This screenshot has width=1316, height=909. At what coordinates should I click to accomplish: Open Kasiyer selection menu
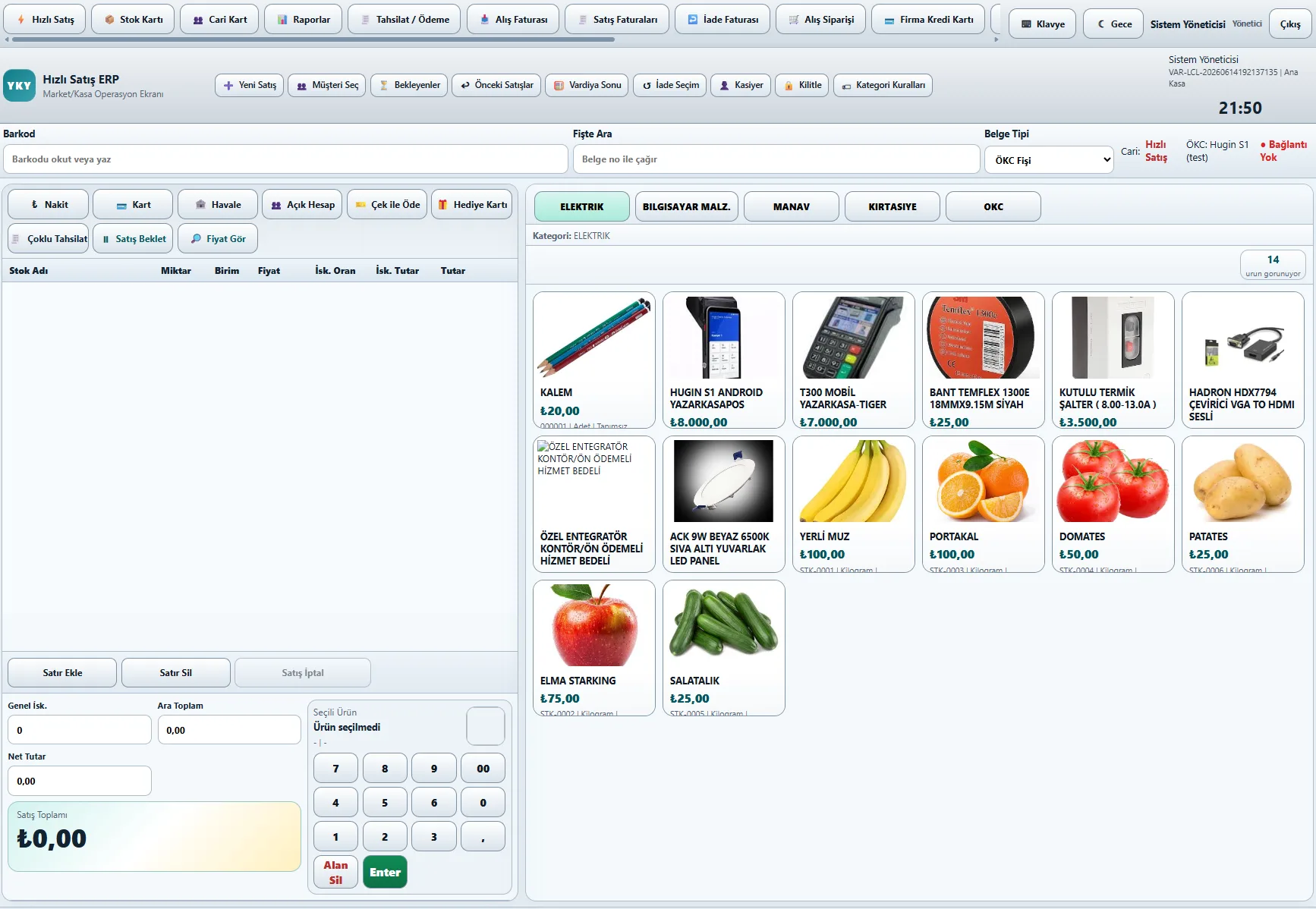tap(741, 85)
